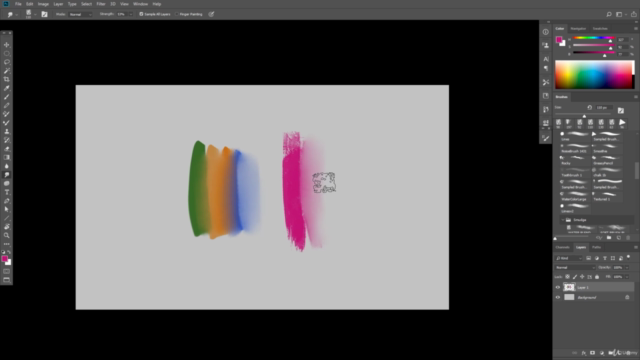Screen dimensions: 640x360
Task: Select the Horizontal Type tool
Action: tap(7, 192)
